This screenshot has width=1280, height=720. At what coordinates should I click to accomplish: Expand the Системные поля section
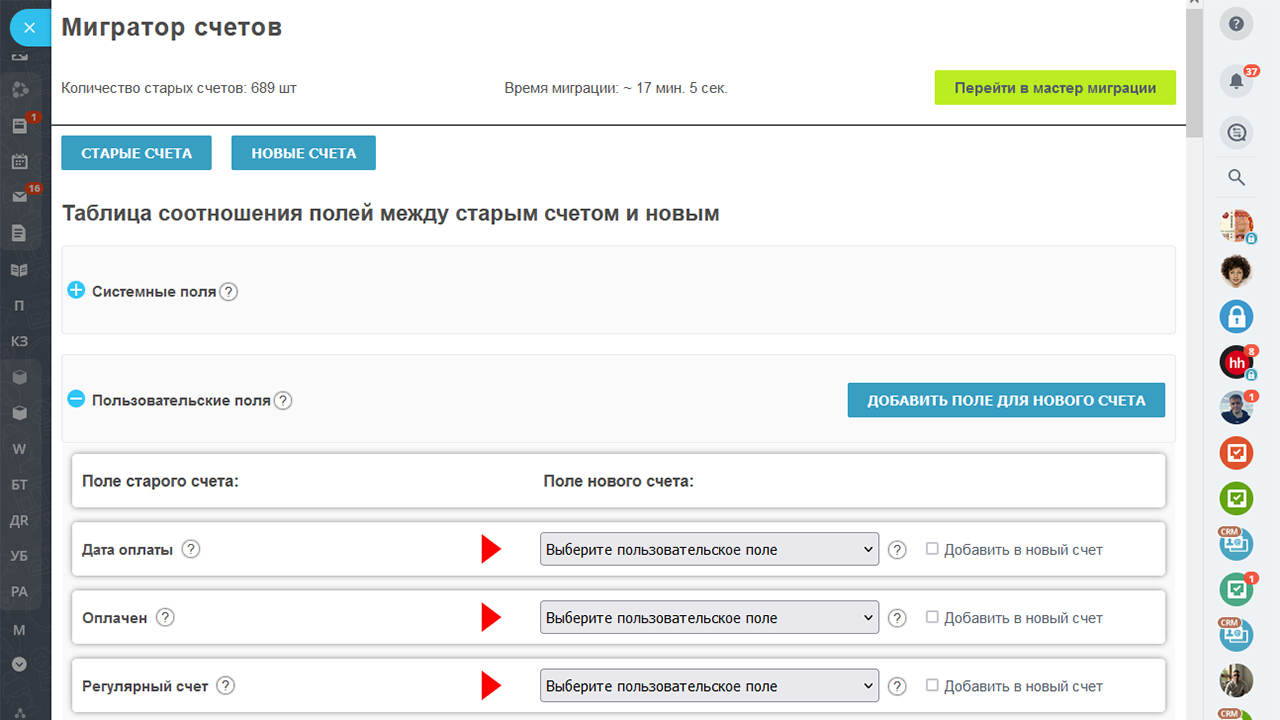pyautogui.click(x=76, y=291)
